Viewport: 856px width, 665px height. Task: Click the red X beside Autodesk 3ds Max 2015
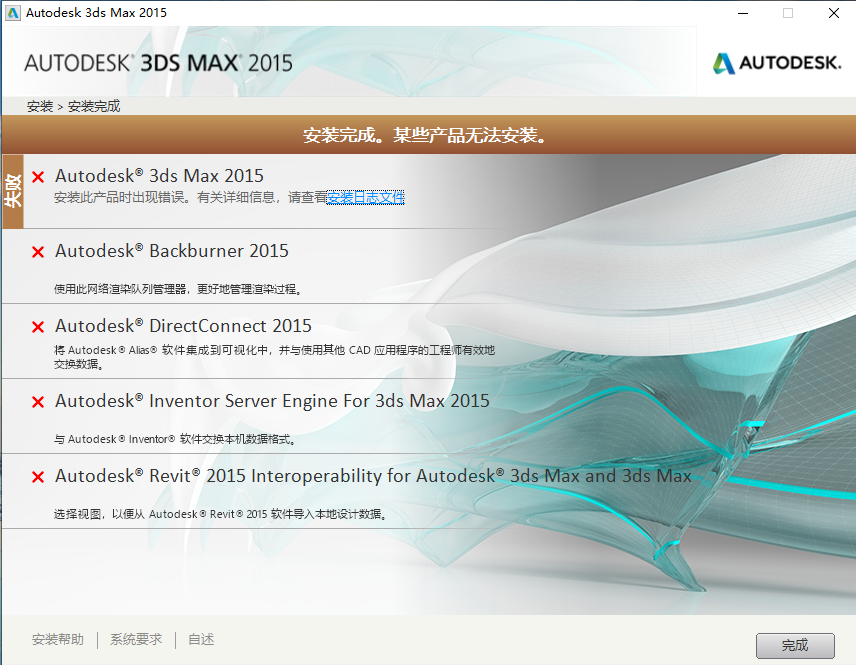[38, 177]
